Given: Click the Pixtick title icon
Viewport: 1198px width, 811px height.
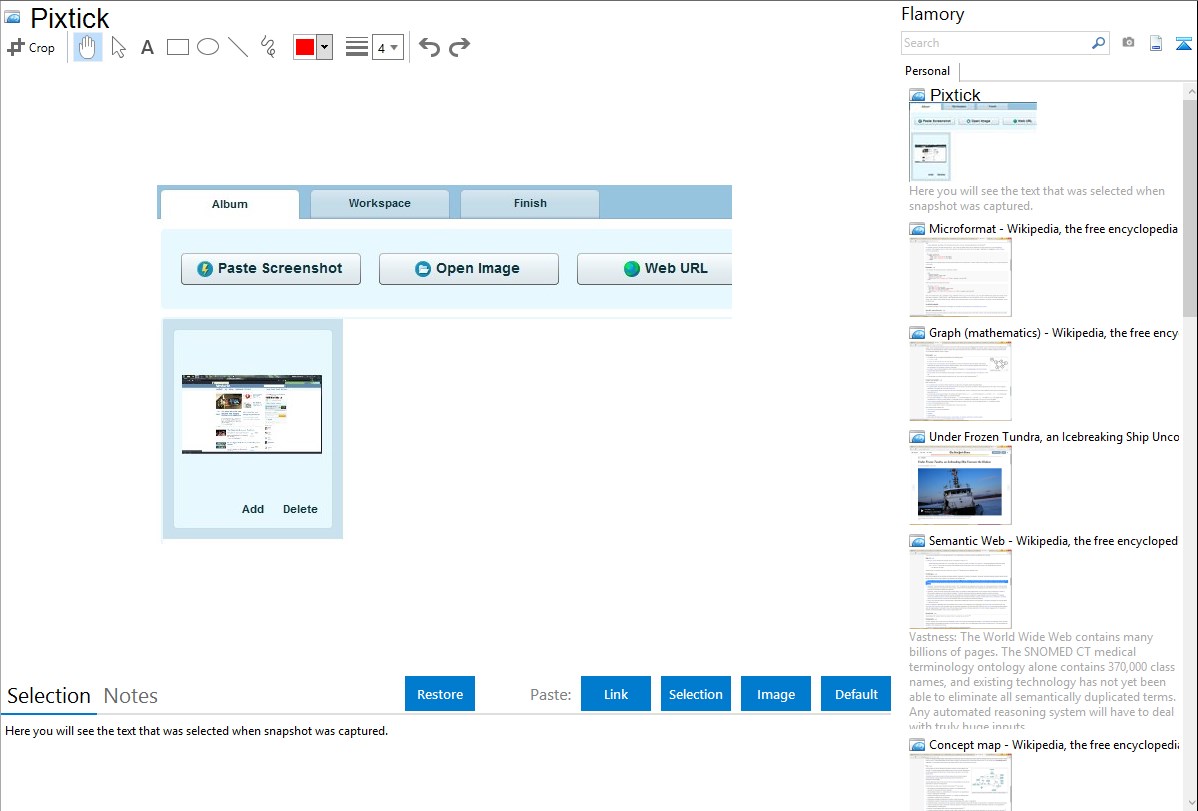Looking at the screenshot, I should pos(13,17).
